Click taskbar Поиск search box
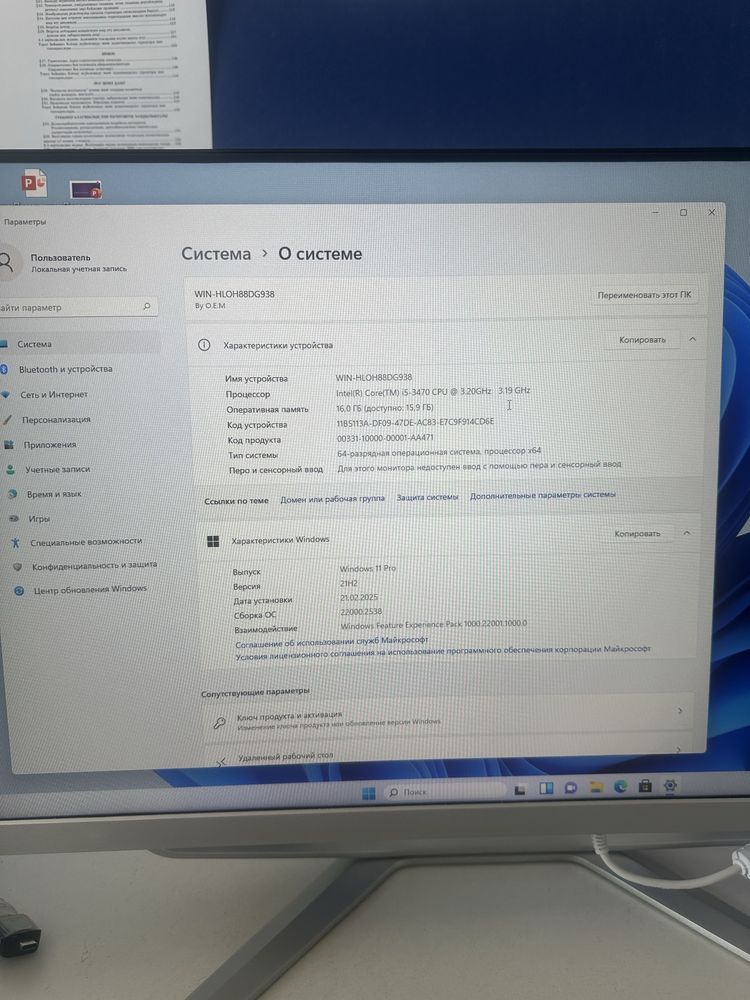750x1000 pixels. click(x=444, y=791)
